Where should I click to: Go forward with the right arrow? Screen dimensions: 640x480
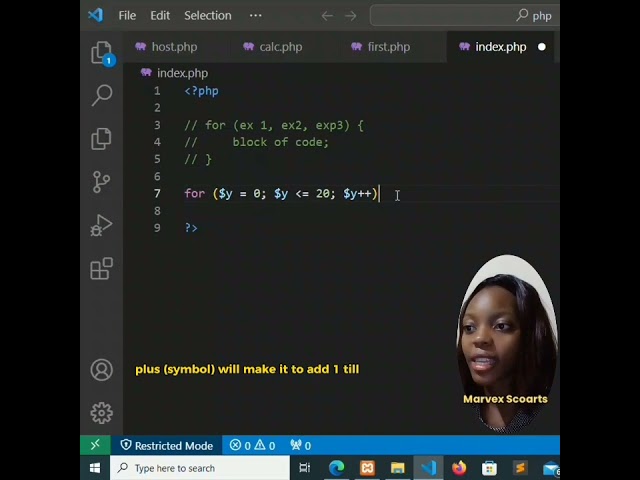[350, 16]
